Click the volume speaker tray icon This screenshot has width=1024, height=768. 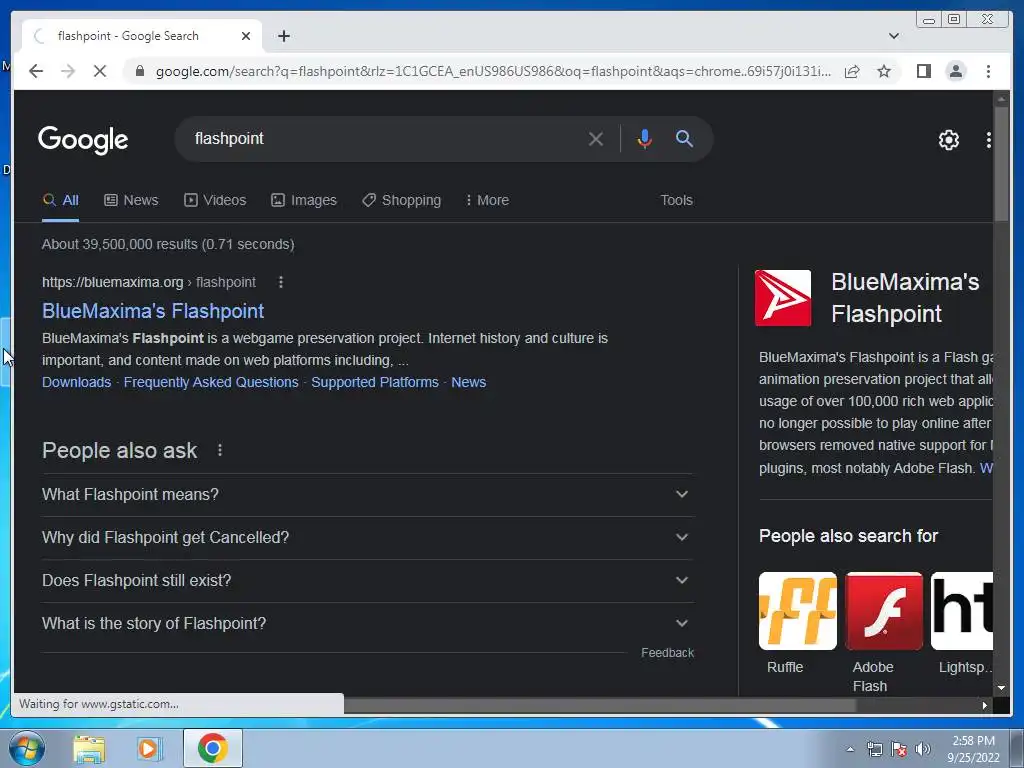tap(922, 749)
